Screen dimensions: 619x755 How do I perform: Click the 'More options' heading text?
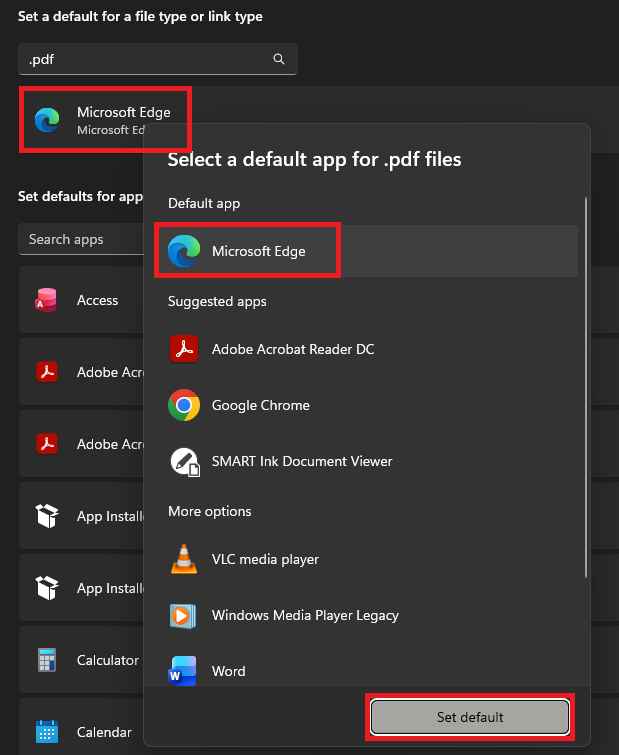coord(209,511)
